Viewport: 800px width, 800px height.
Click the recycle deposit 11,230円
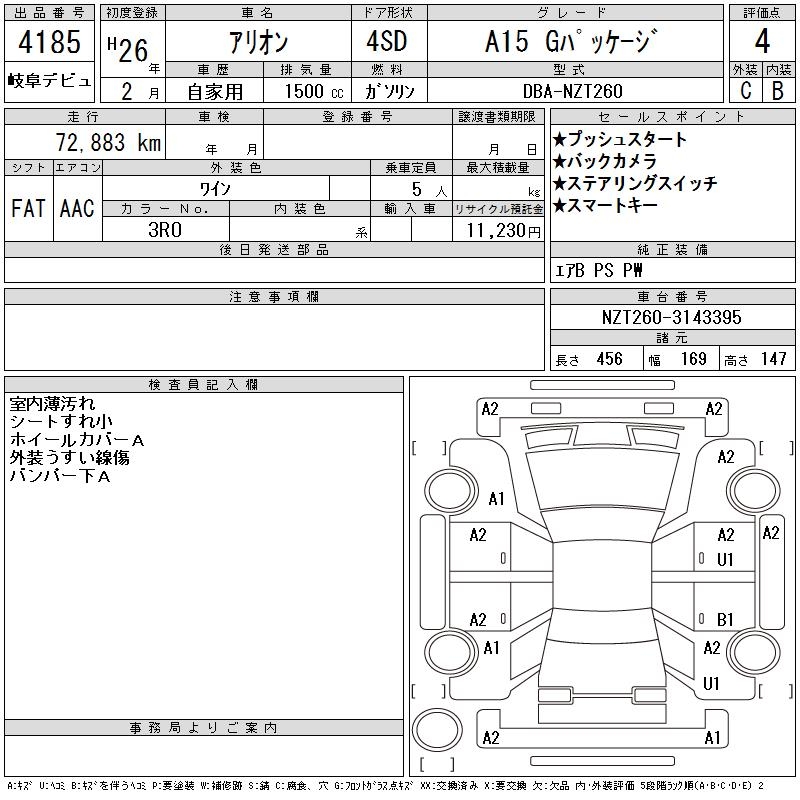[504, 231]
